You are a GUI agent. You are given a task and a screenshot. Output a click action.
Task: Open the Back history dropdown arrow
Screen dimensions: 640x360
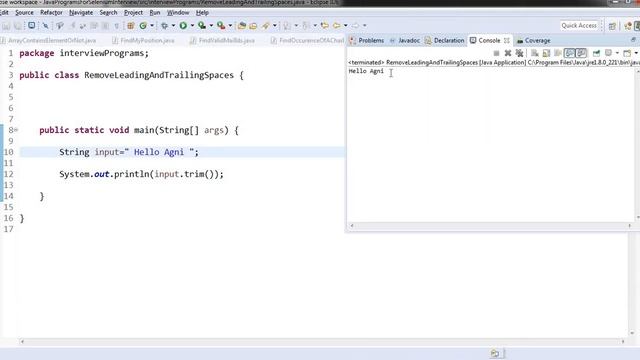346,26
